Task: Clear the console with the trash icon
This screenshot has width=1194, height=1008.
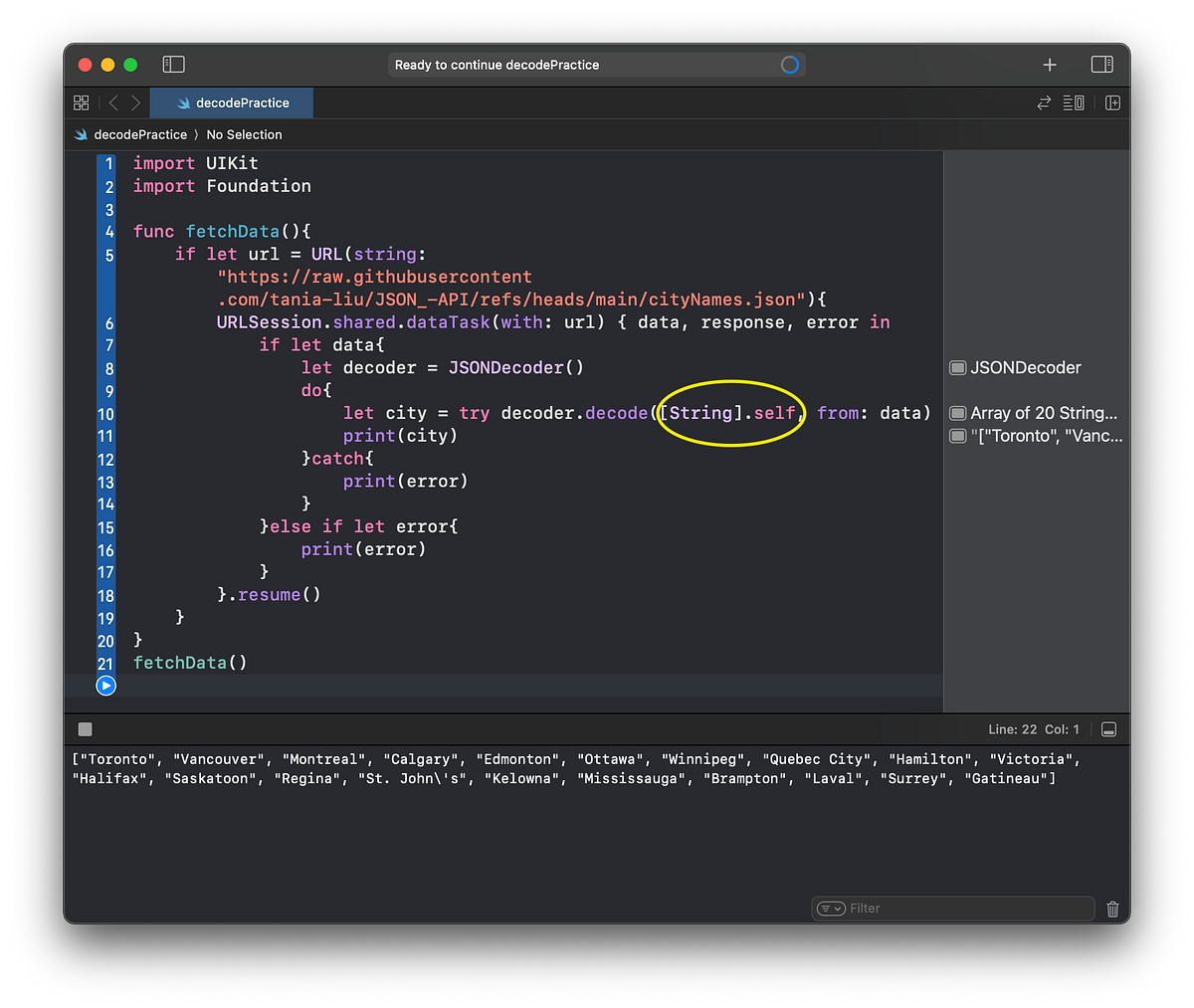Action: click(x=1112, y=908)
